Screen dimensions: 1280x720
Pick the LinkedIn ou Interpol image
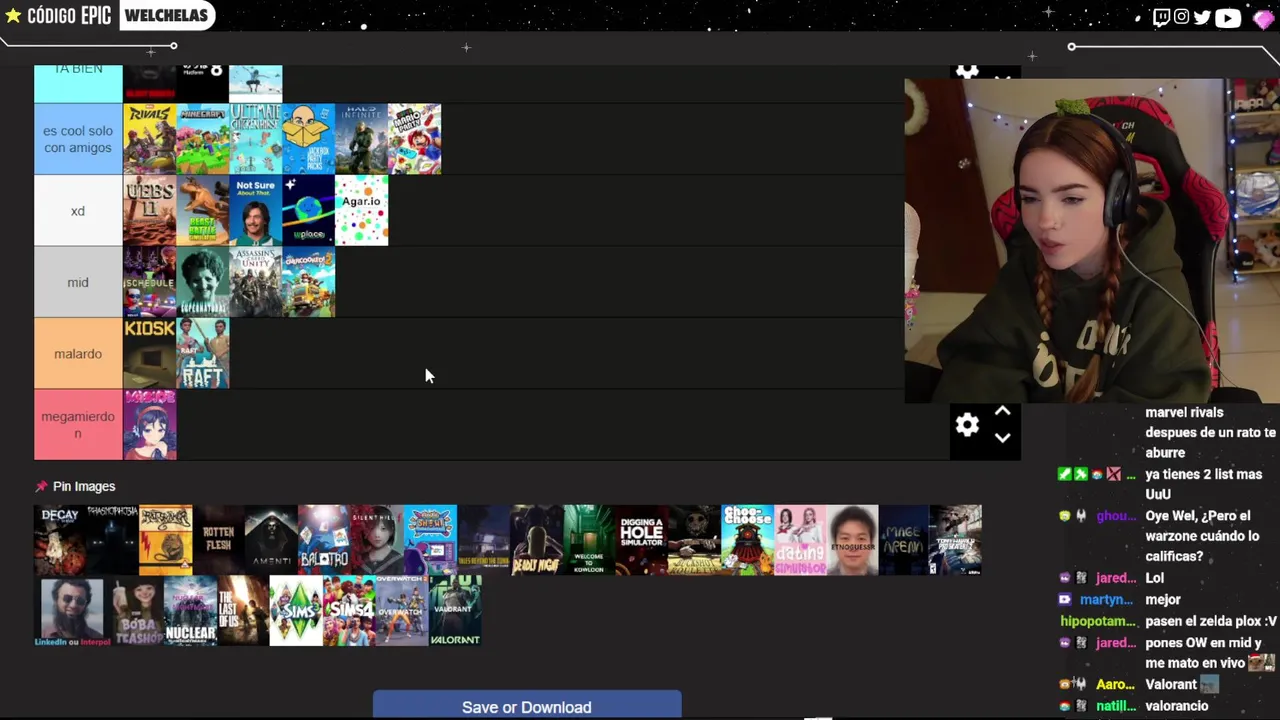tap(71, 611)
